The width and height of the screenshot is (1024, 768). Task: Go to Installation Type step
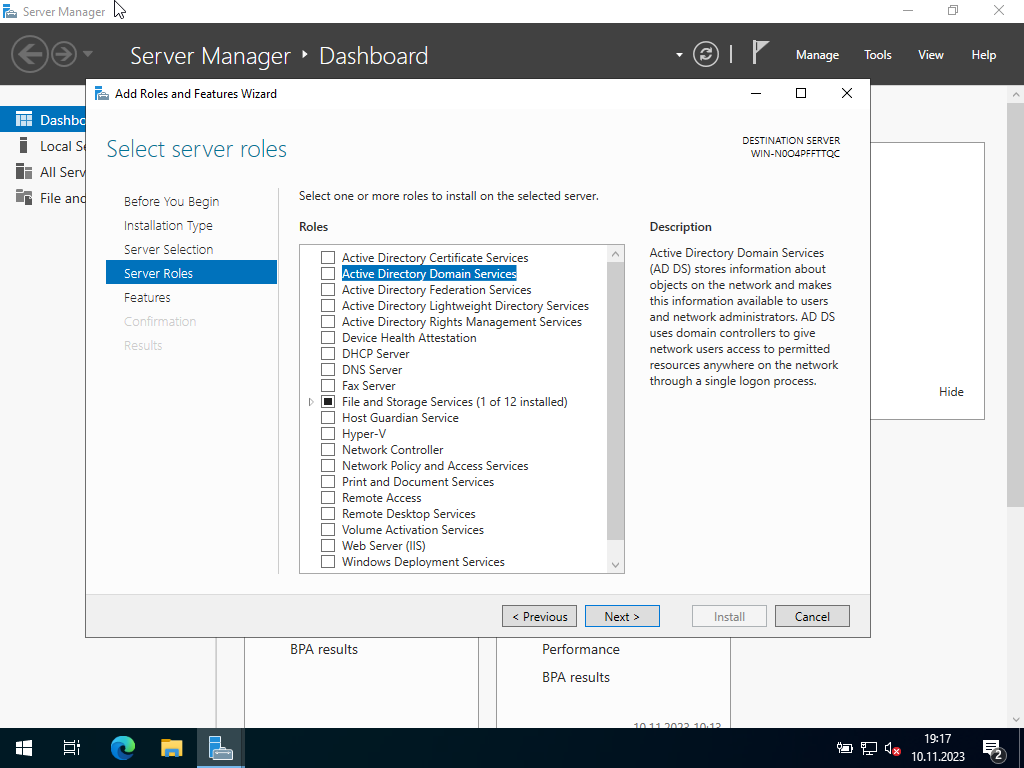(x=168, y=225)
